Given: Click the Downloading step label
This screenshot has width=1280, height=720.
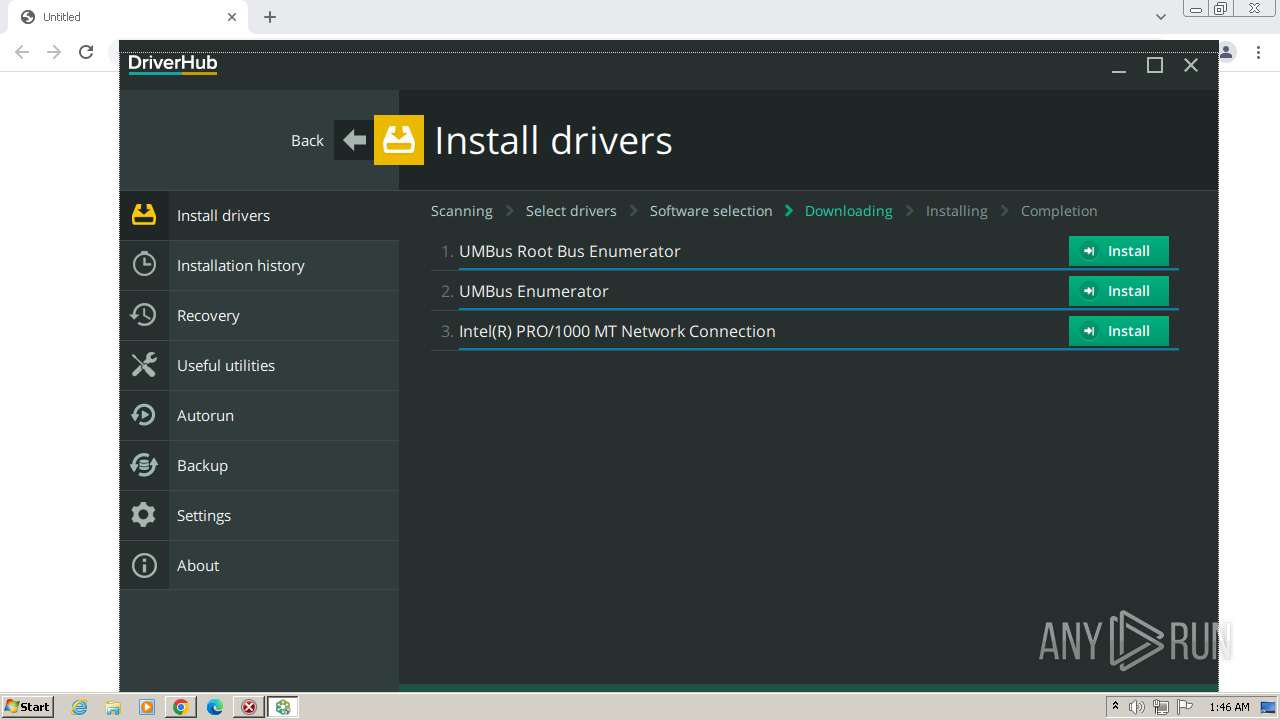Looking at the screenshot, I should point(848,211).
